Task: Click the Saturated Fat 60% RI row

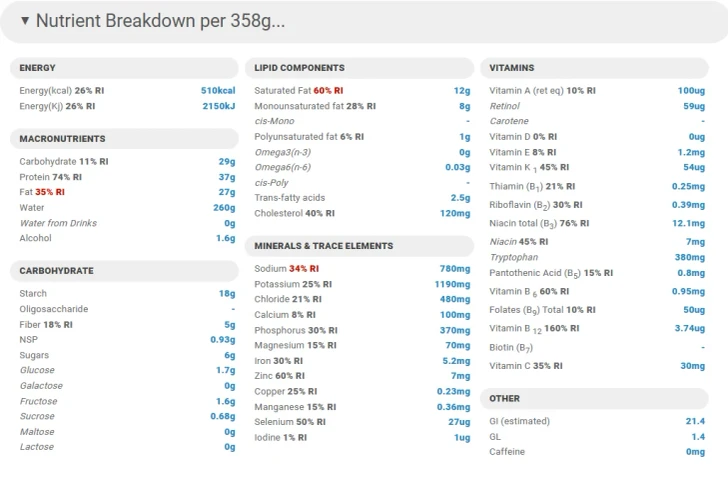Action: pos(362,91)
